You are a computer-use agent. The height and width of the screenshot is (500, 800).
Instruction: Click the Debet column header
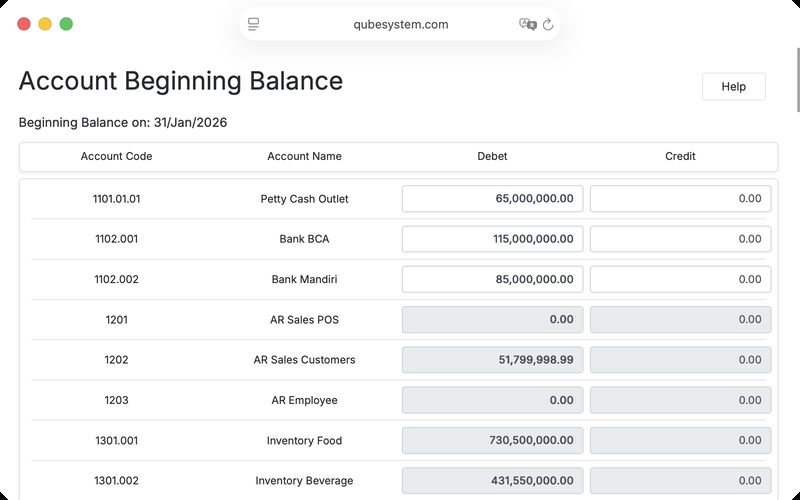coord(492,156)
